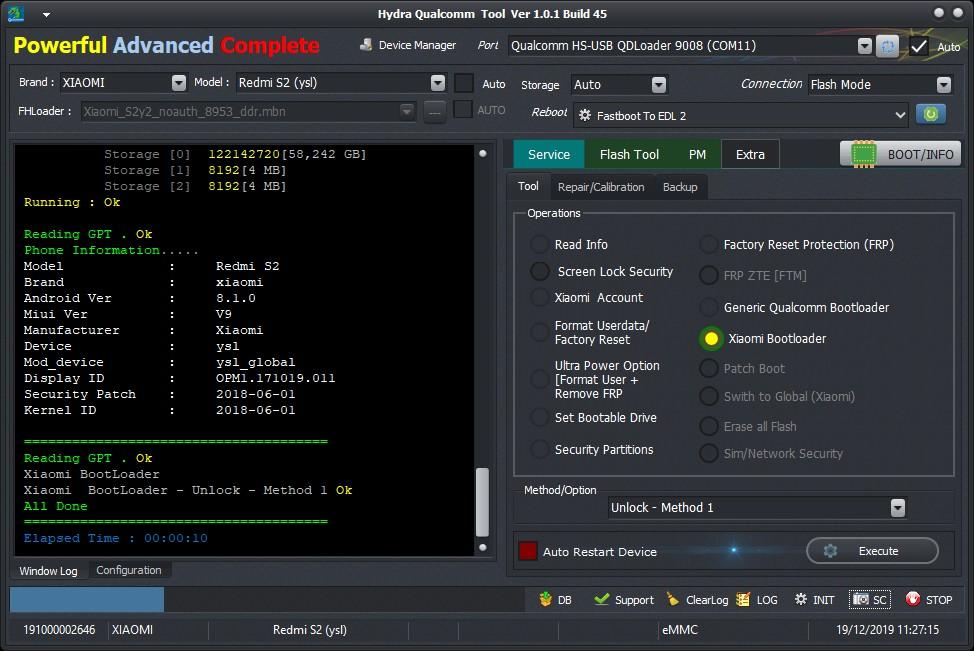Click the port refresh icon
974x651 pixels.
click(888, 46)
